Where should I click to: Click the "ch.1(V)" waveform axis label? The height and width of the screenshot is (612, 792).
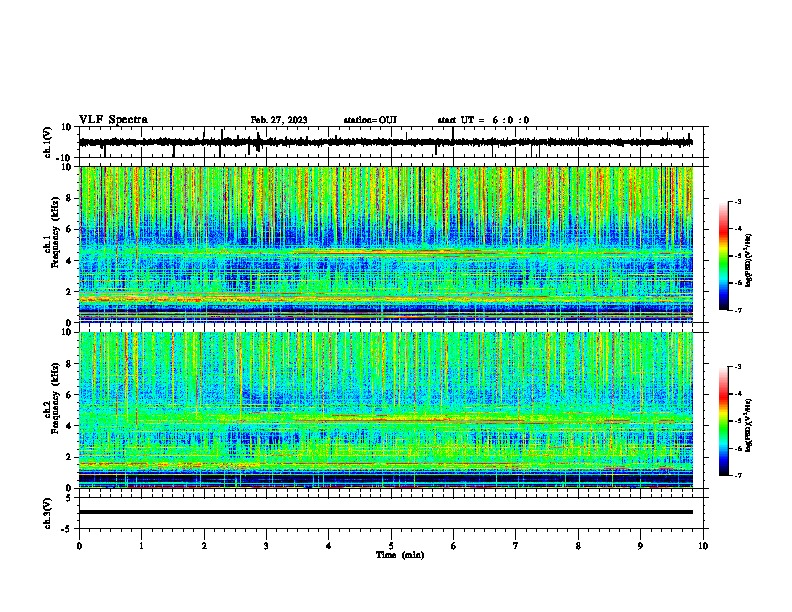[48, 142]
